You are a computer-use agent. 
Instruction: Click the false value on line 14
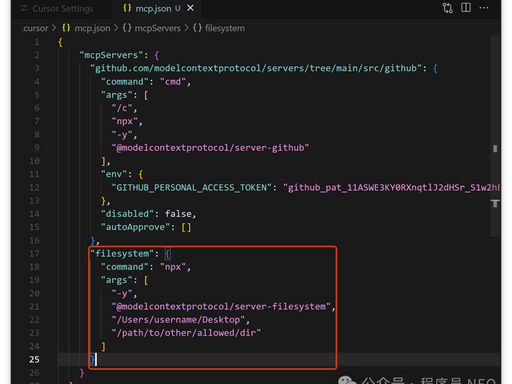(178, 214)
